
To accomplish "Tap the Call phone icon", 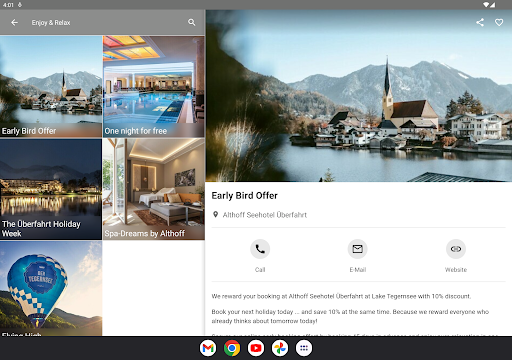I will click(260, 249).
